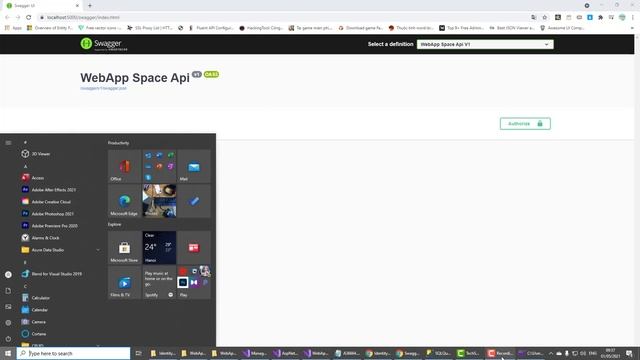Open the notification center on taskbar
This screenshot has height=360, width=640.
click(x=629, y=353)
